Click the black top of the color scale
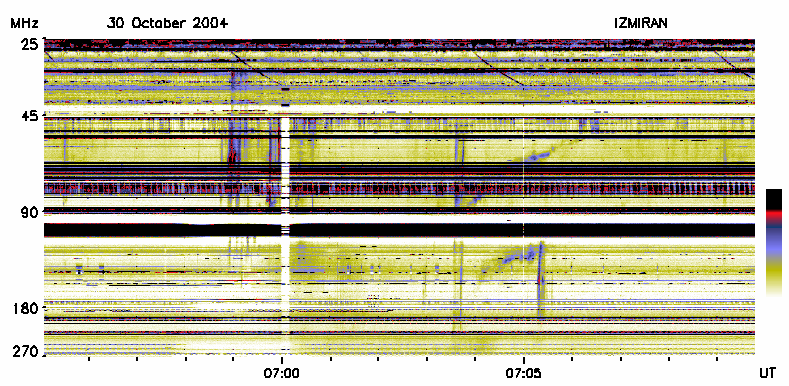 click(x=774, y=199)
